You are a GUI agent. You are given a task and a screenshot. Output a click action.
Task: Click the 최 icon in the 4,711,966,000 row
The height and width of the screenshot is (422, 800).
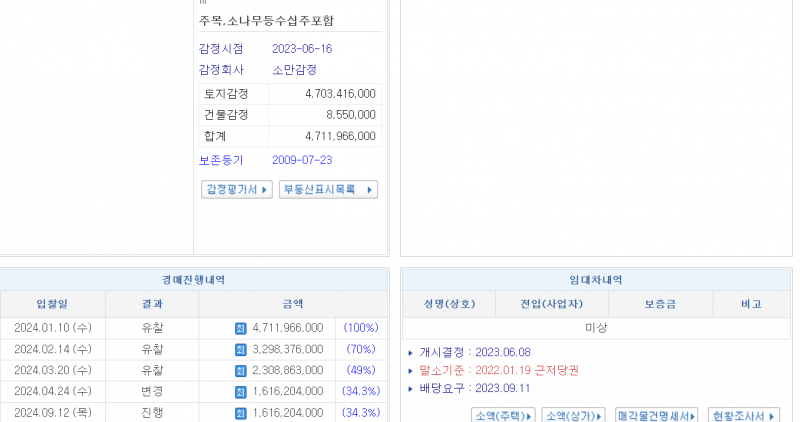coord(240,328)
